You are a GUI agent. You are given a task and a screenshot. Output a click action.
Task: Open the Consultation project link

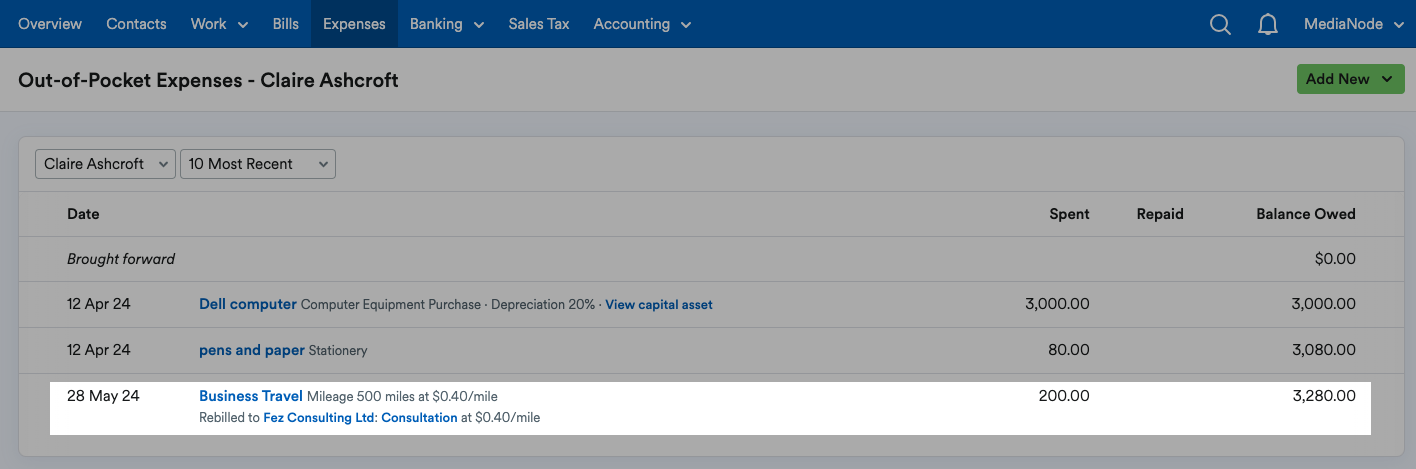420,417
